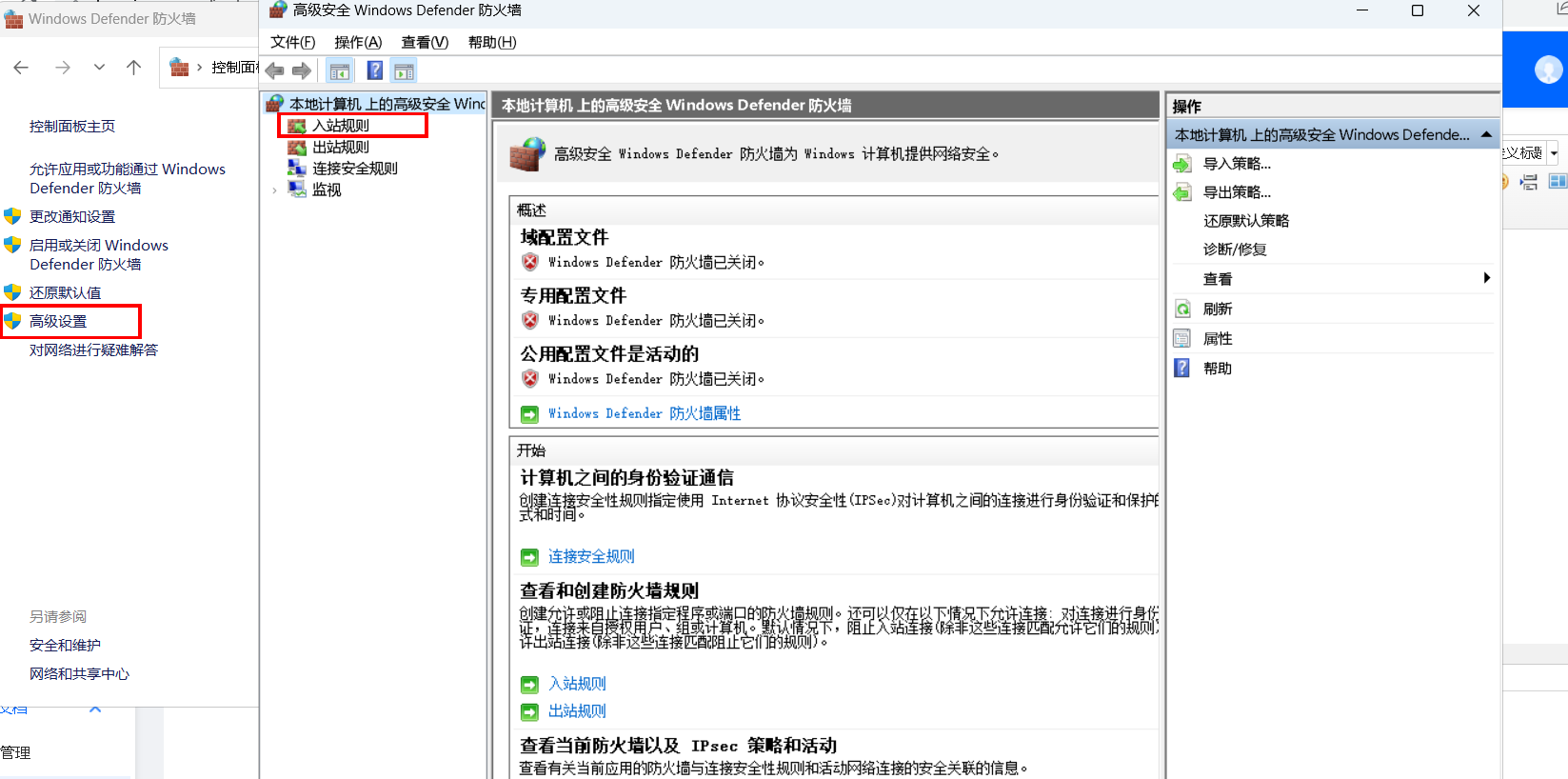
Task: Toggle the show/hide console tree toolbar icon
Action: tap(340, 70)
